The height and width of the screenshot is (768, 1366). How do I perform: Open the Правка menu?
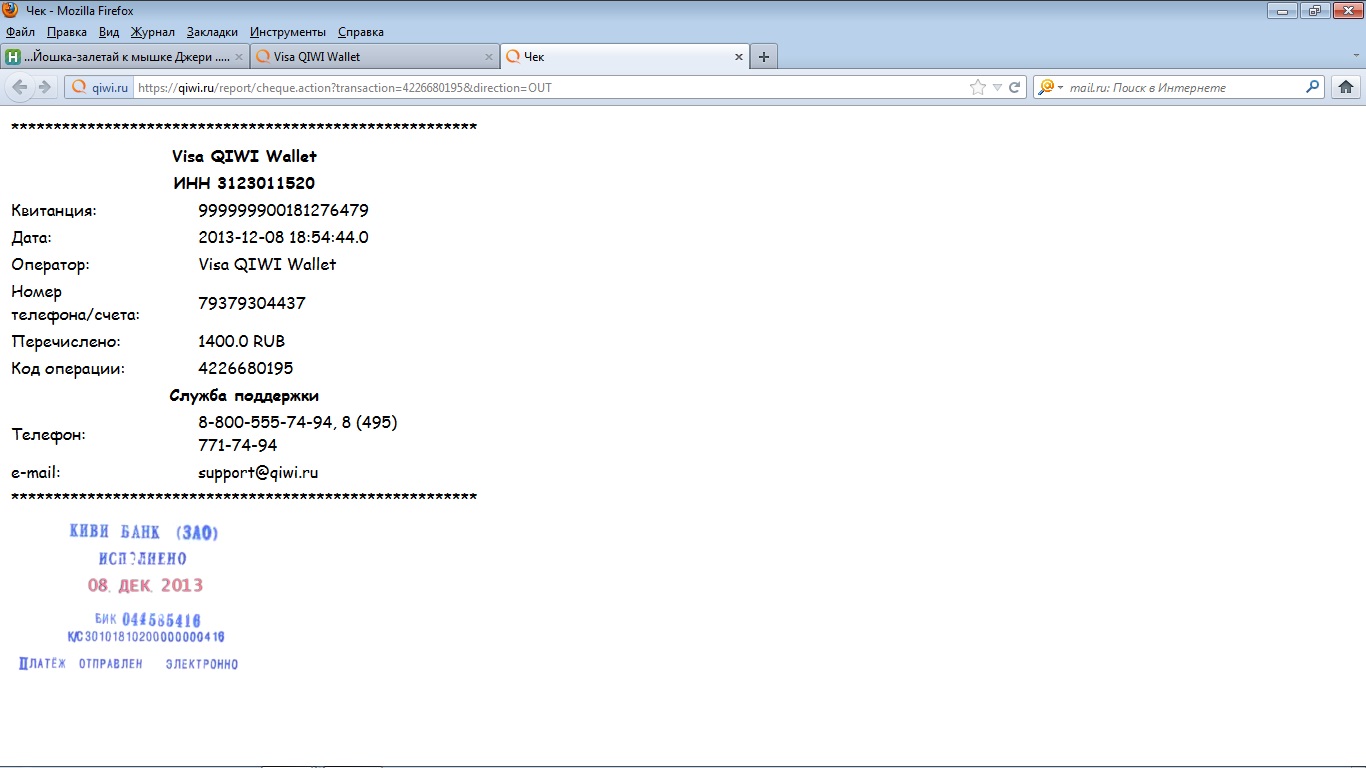(67, 32)
